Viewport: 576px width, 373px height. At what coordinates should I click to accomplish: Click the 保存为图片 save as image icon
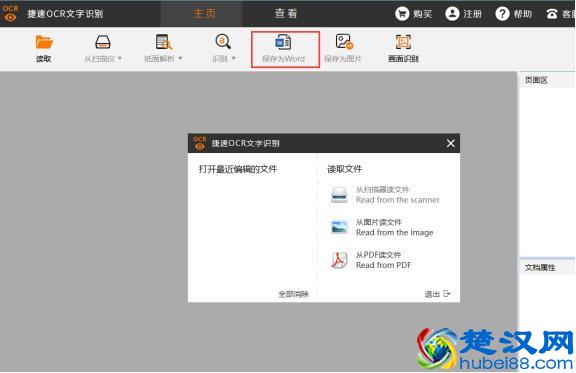coord(344,42)
